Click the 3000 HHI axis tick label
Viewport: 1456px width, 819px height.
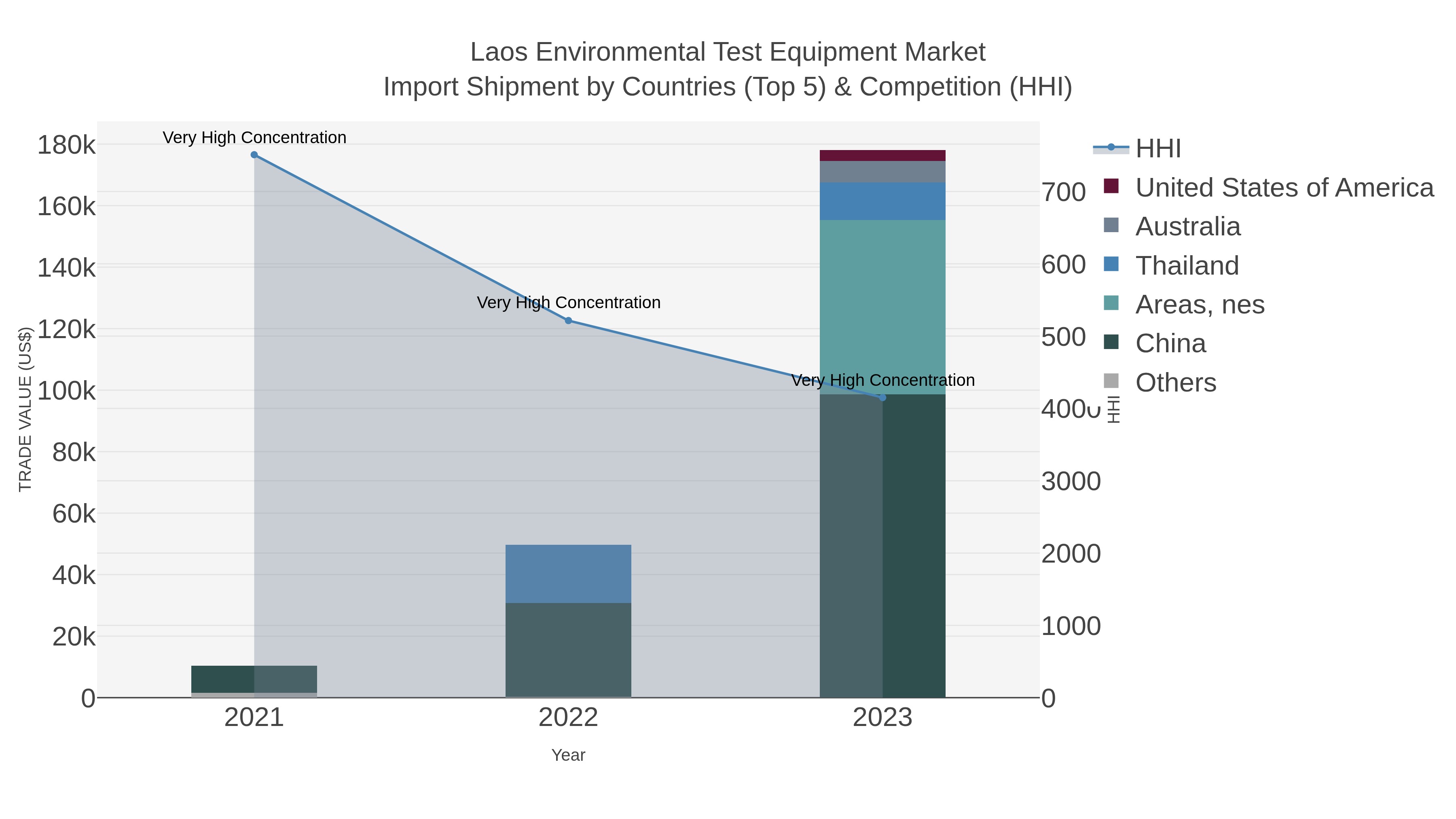coord(1071,482)
